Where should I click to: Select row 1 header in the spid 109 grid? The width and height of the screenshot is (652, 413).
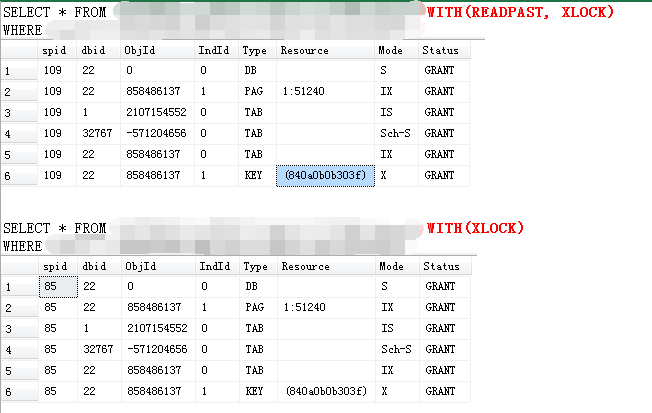click(20, 71)
